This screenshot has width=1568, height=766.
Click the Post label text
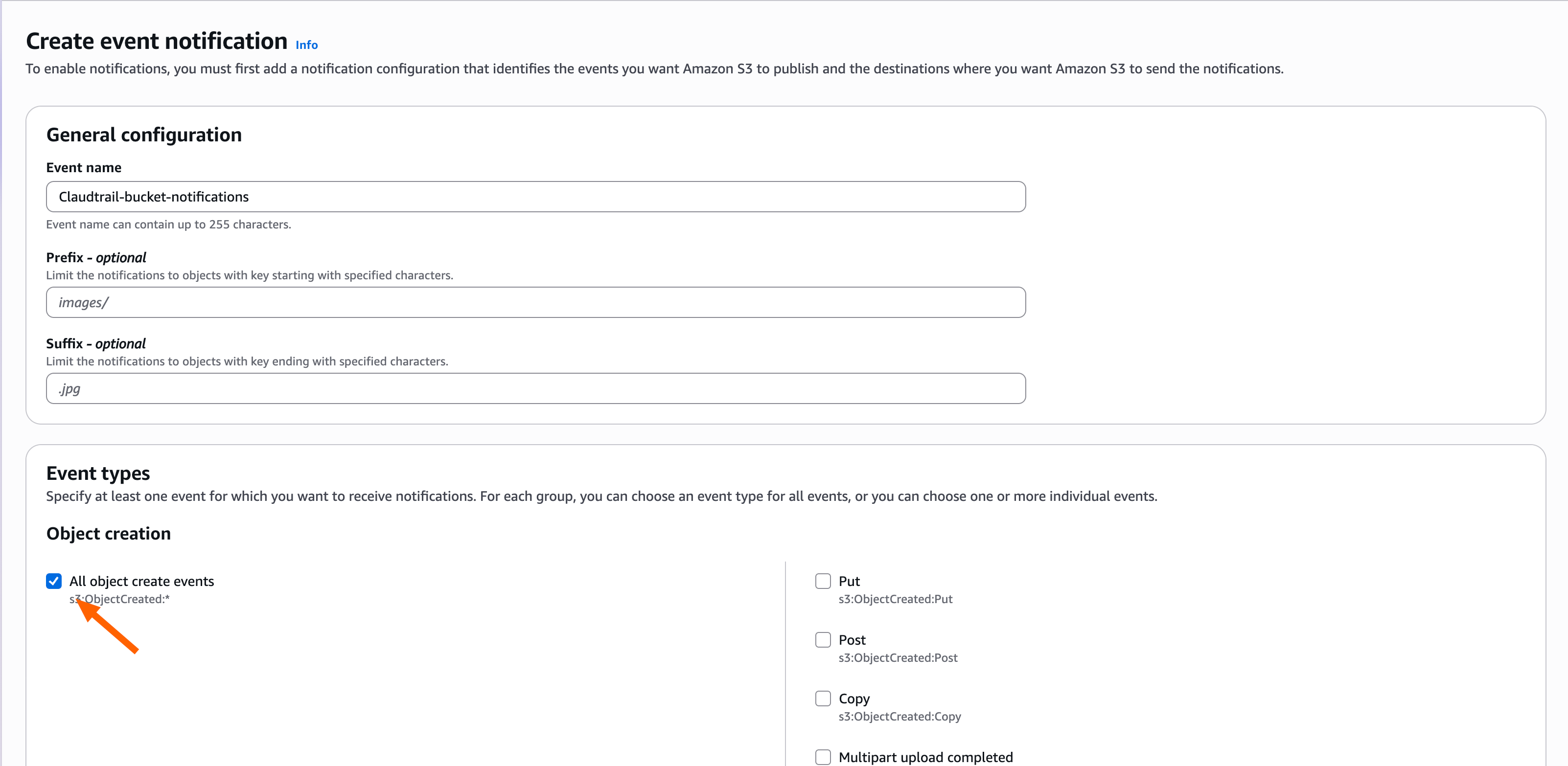[852, 639]
